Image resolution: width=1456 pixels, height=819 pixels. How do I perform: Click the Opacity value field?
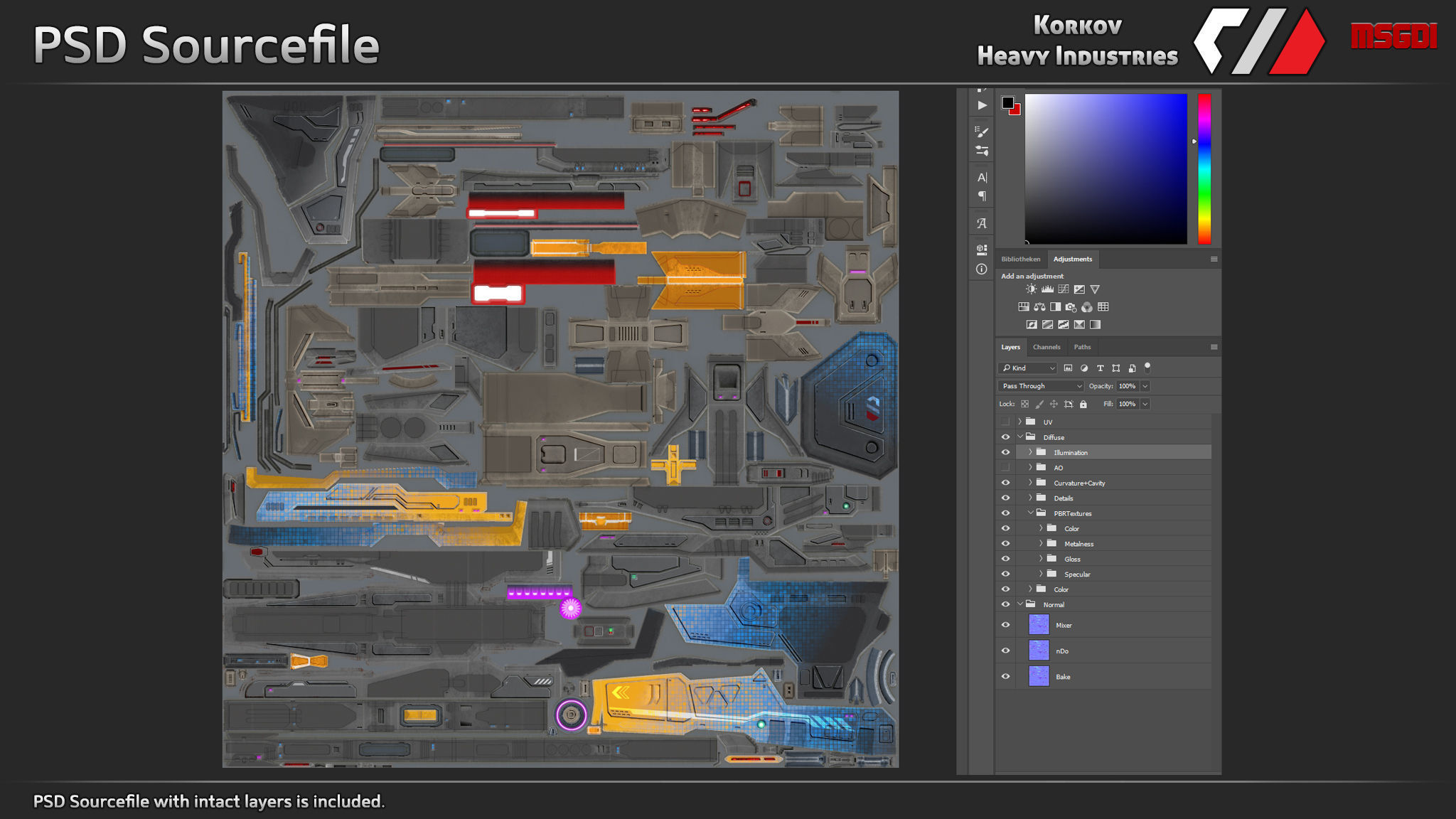[x=1127, y=386]
